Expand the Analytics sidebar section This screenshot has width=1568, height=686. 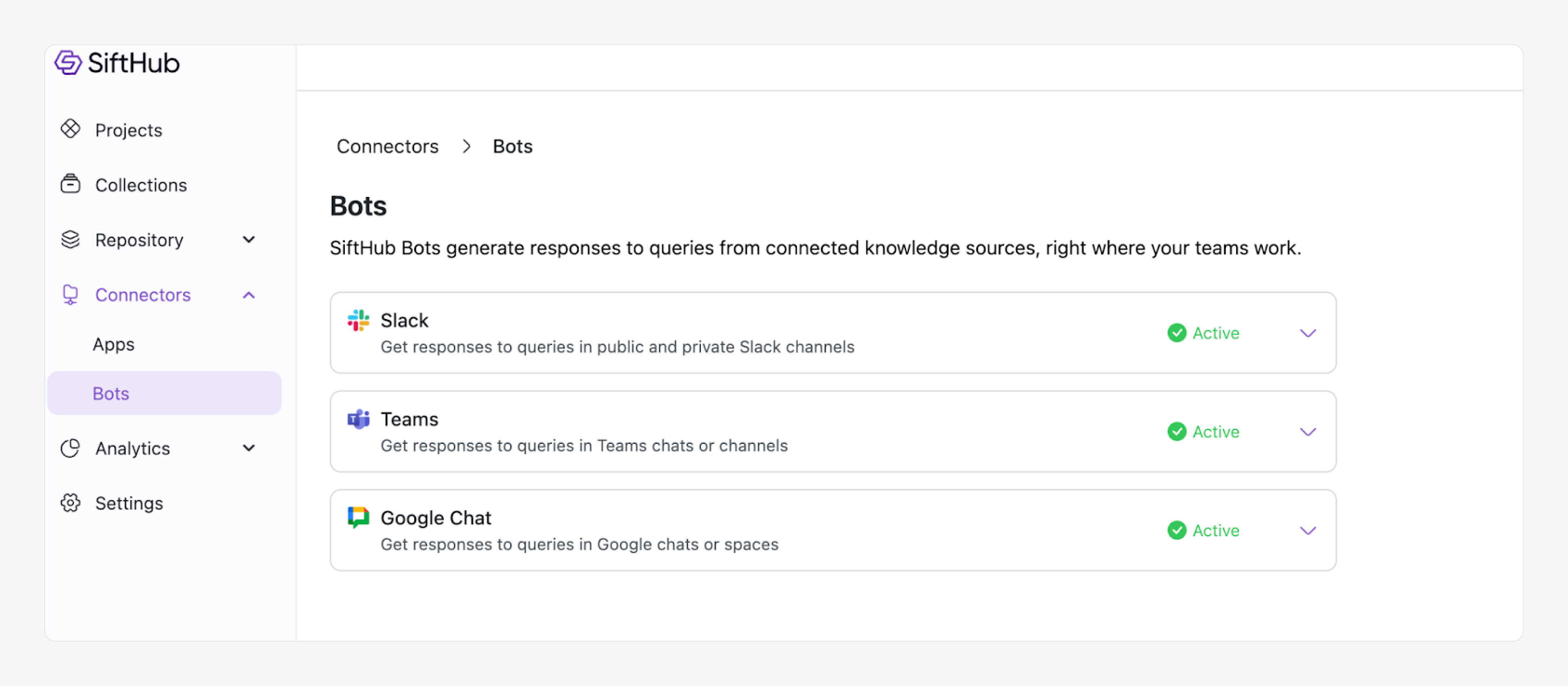[249, 448]
